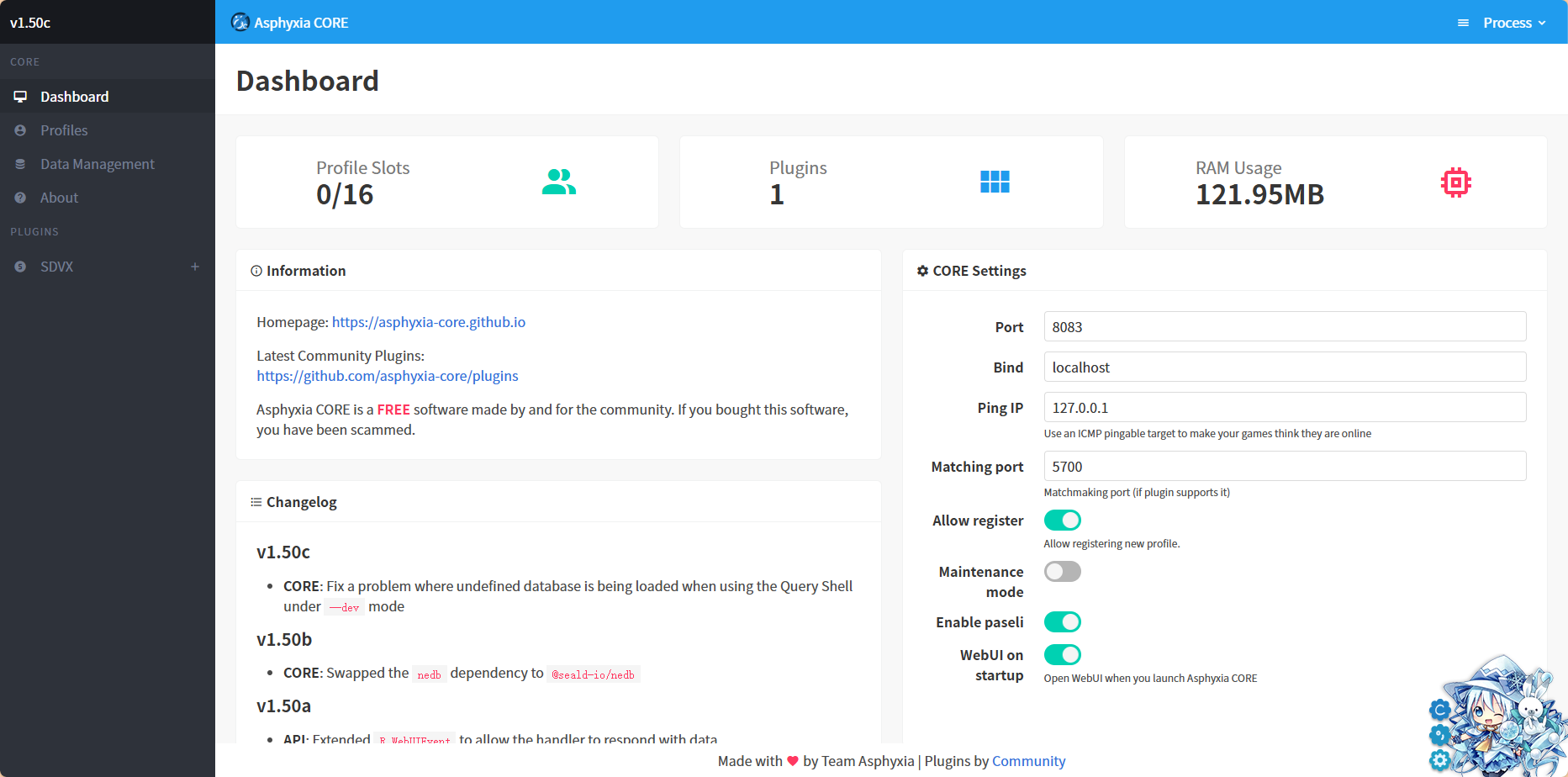Open the asphyxia-core.github.io homepage link
This screenshot has height=777, width=1568.
[428, 322]
